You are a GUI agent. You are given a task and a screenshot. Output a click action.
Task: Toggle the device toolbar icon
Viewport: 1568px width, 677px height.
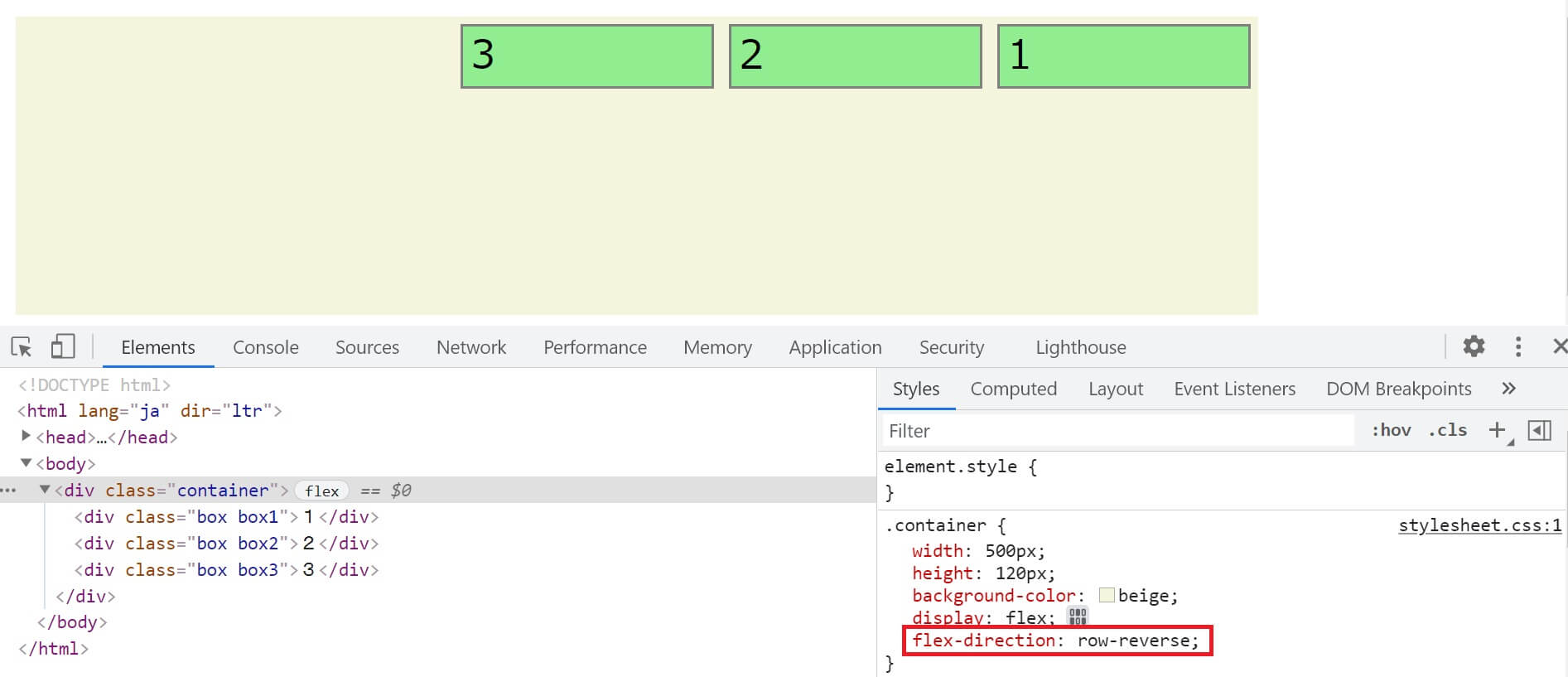(62, 346)
